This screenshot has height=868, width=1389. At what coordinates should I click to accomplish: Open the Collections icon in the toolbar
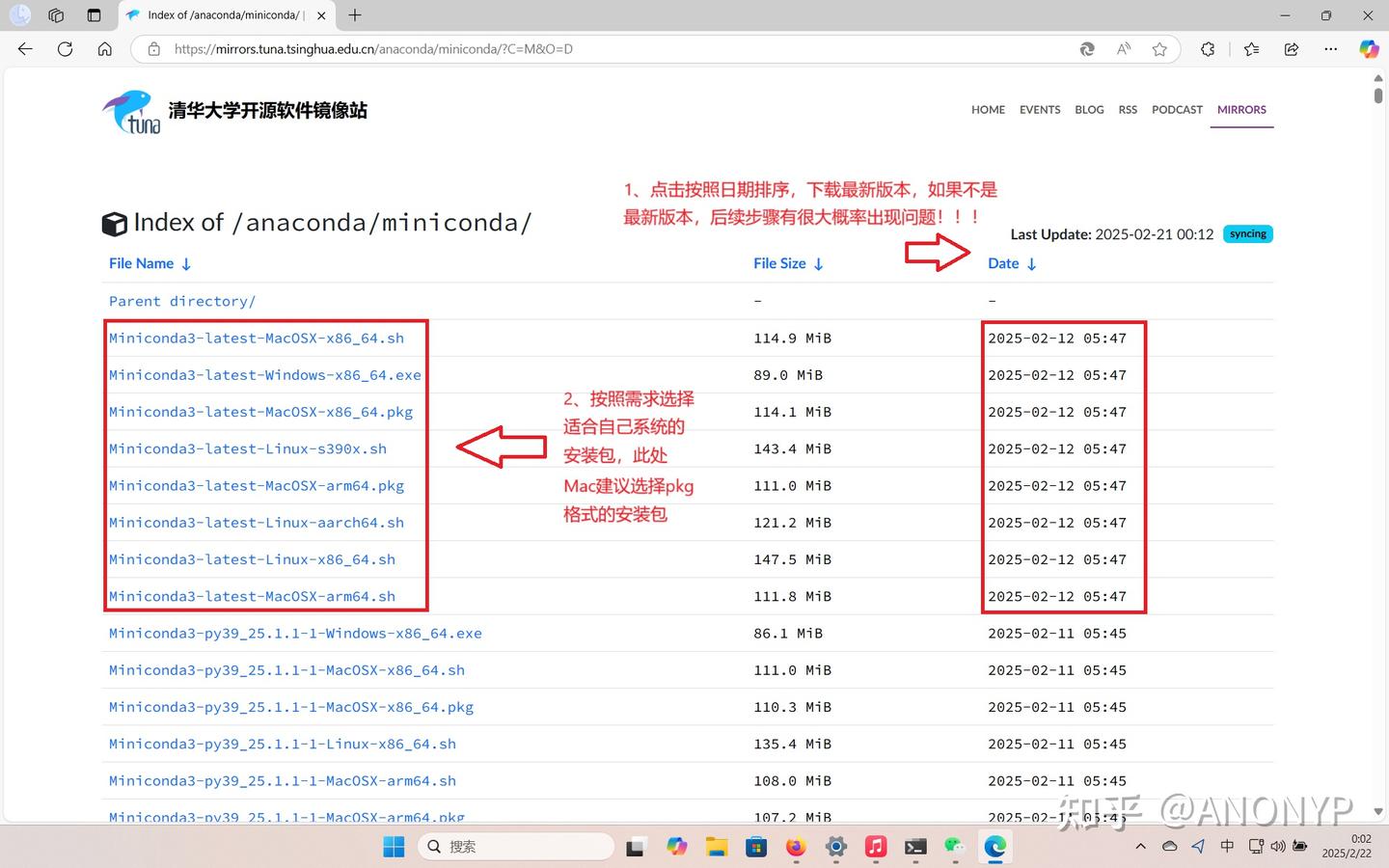pos(1249,48)
